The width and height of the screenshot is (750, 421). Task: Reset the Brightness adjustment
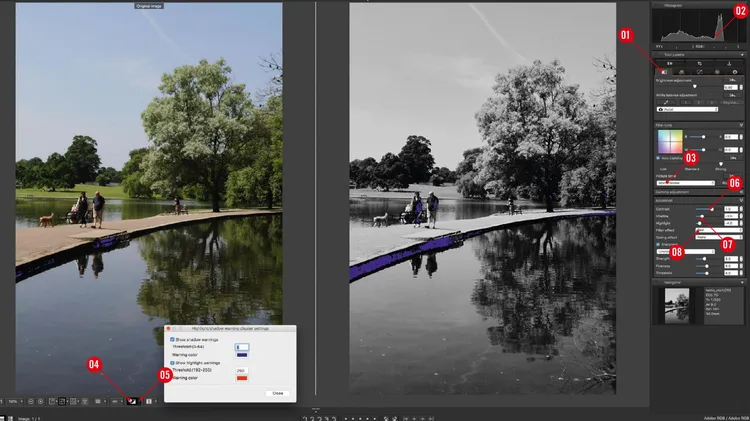coord(732,80)
